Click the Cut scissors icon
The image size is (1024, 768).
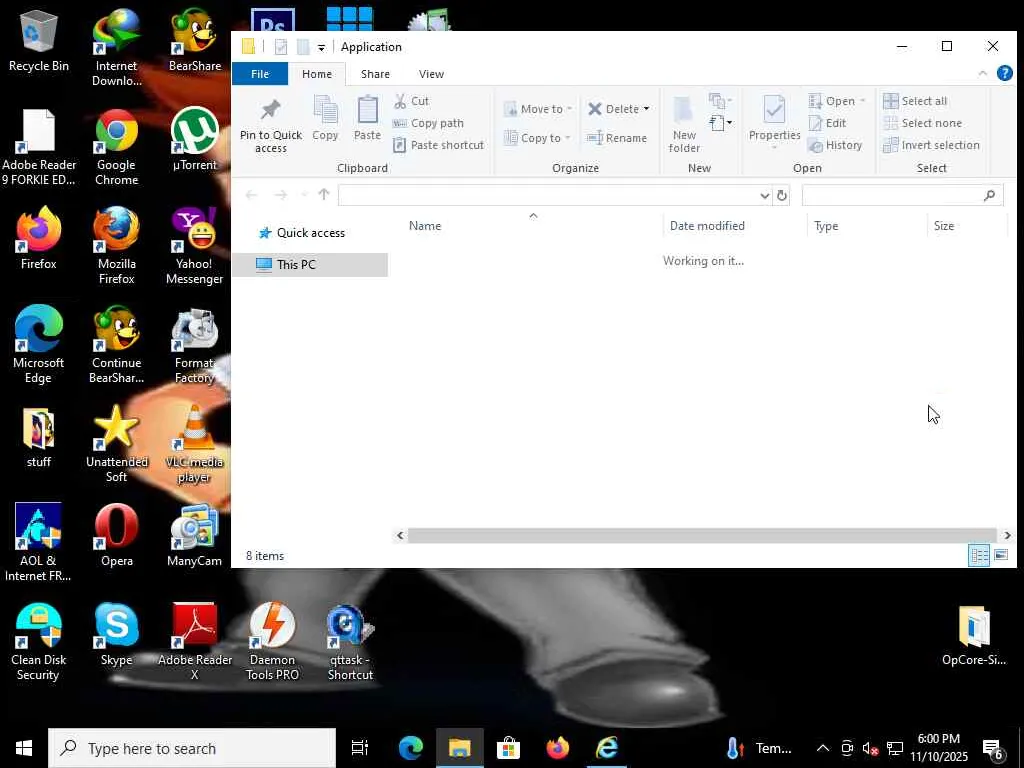(400, 101)
